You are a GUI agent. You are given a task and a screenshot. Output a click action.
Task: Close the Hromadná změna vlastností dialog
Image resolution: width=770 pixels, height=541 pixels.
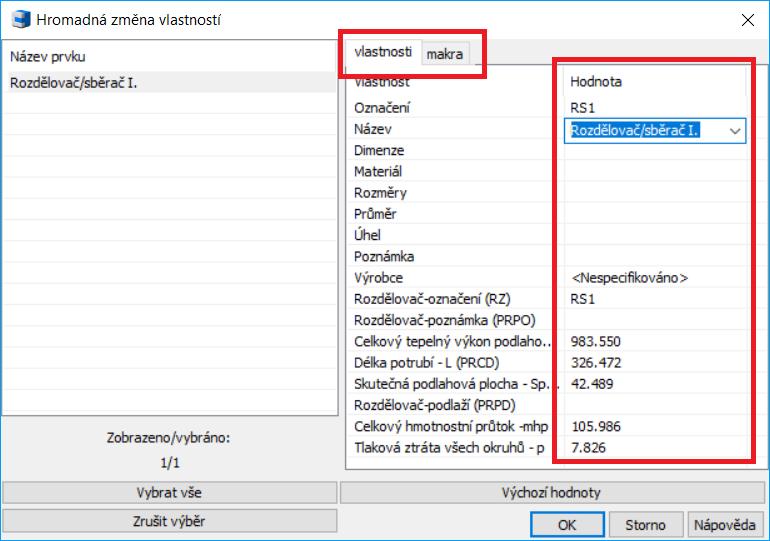[747, 20]
